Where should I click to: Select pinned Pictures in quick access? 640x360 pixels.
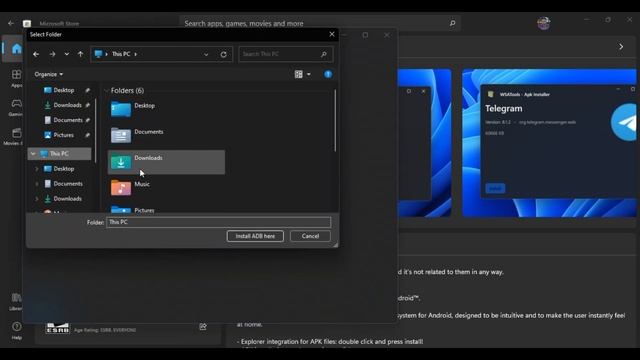tap(64, 135)
